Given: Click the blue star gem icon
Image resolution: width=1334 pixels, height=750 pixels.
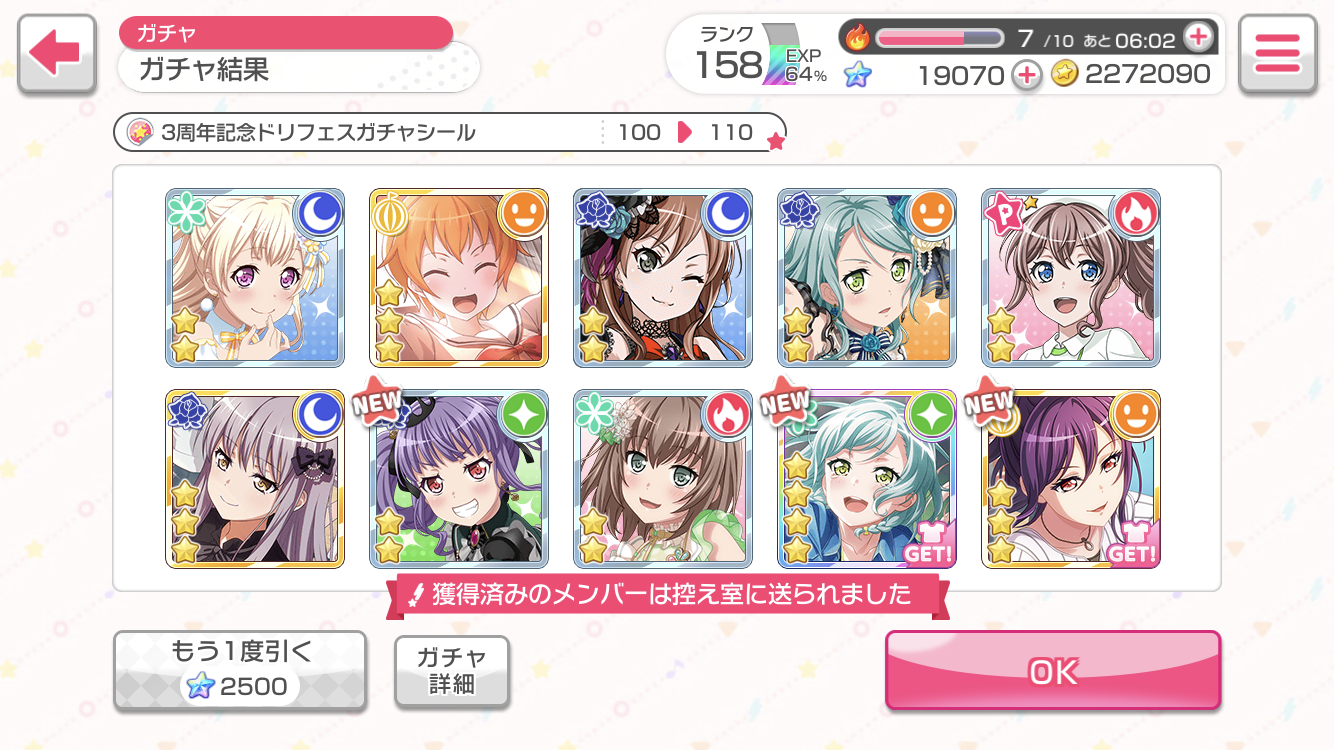Looking at the screenshot, I should point(857,74).
